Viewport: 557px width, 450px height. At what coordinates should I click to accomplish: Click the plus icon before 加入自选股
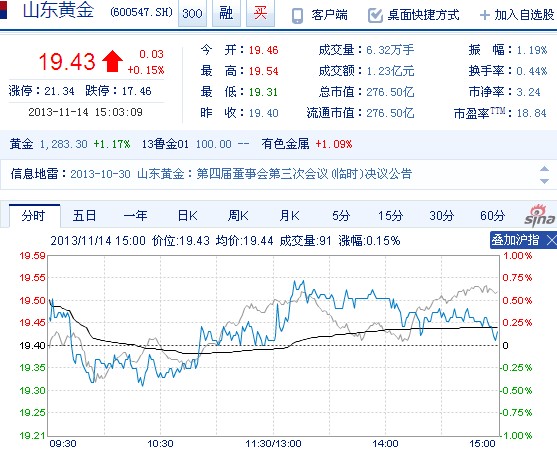pos(485,15)
